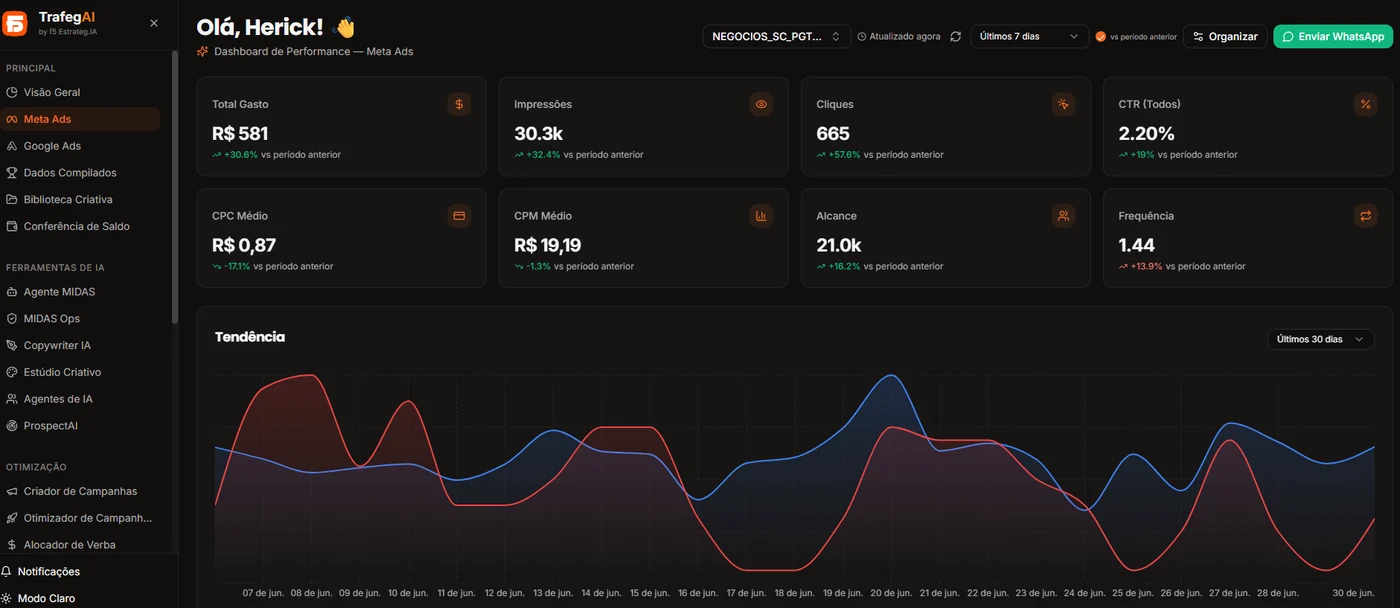Screen dimensions: 1400x608
Task: Click the 1.44 frequency value
Action: (x=1137, y=245)
